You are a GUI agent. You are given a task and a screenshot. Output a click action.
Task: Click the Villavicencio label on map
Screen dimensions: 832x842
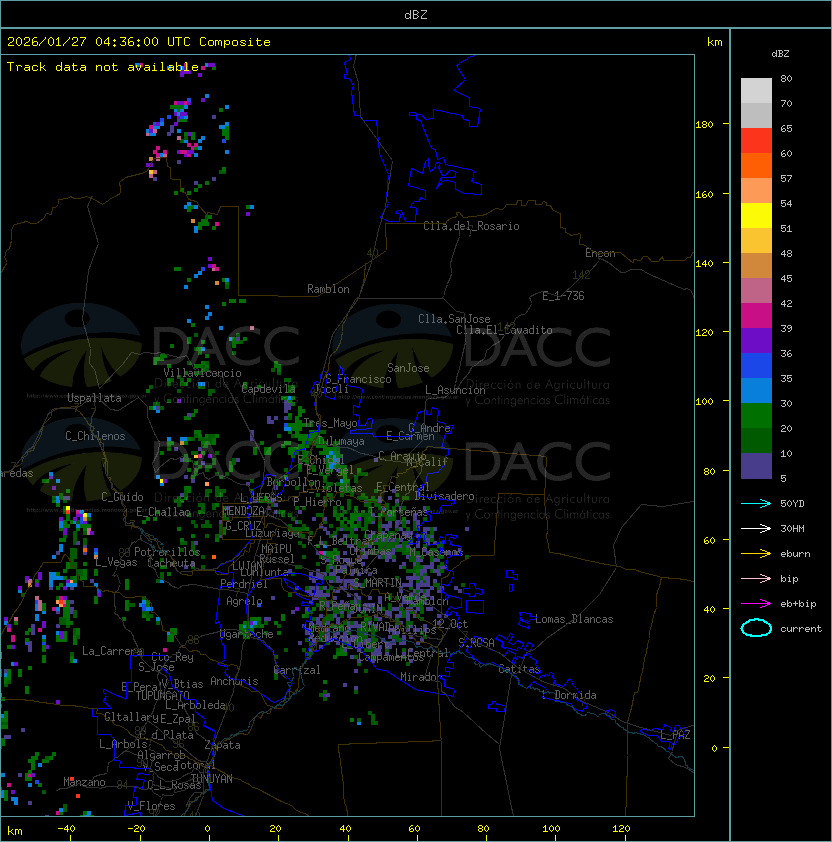(202, 373)
